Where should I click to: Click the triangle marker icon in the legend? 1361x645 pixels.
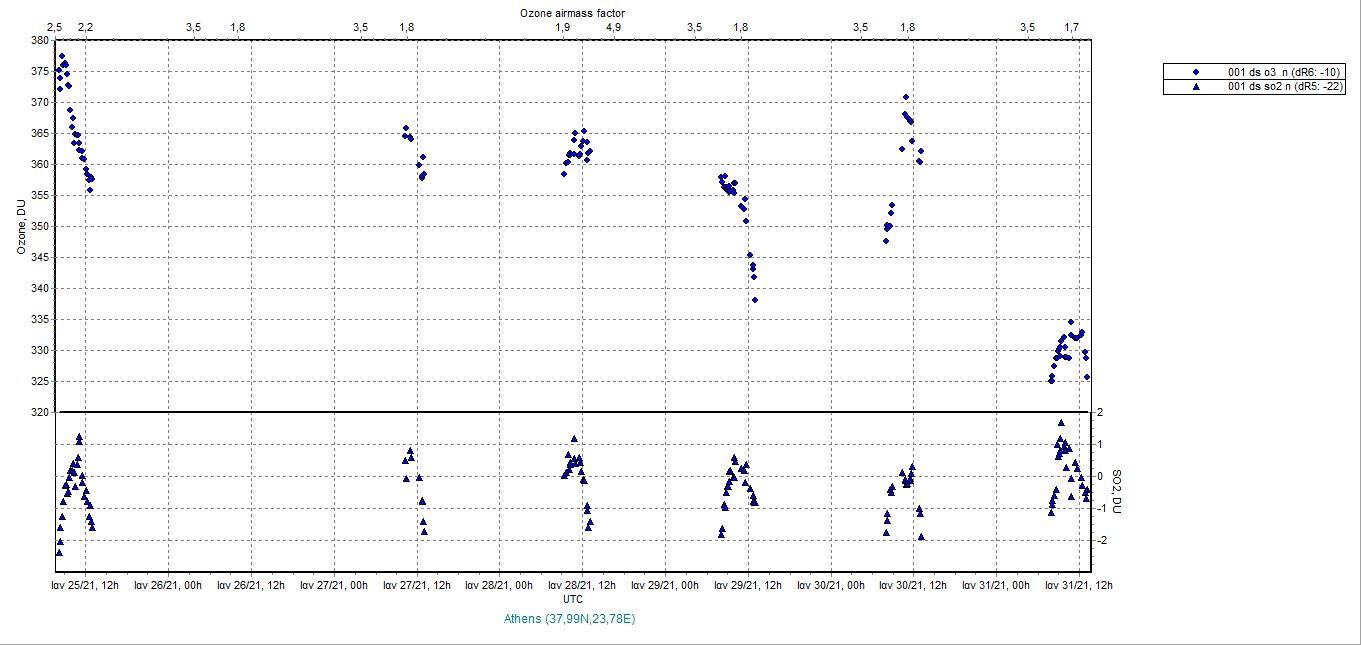coord(1196,87)
